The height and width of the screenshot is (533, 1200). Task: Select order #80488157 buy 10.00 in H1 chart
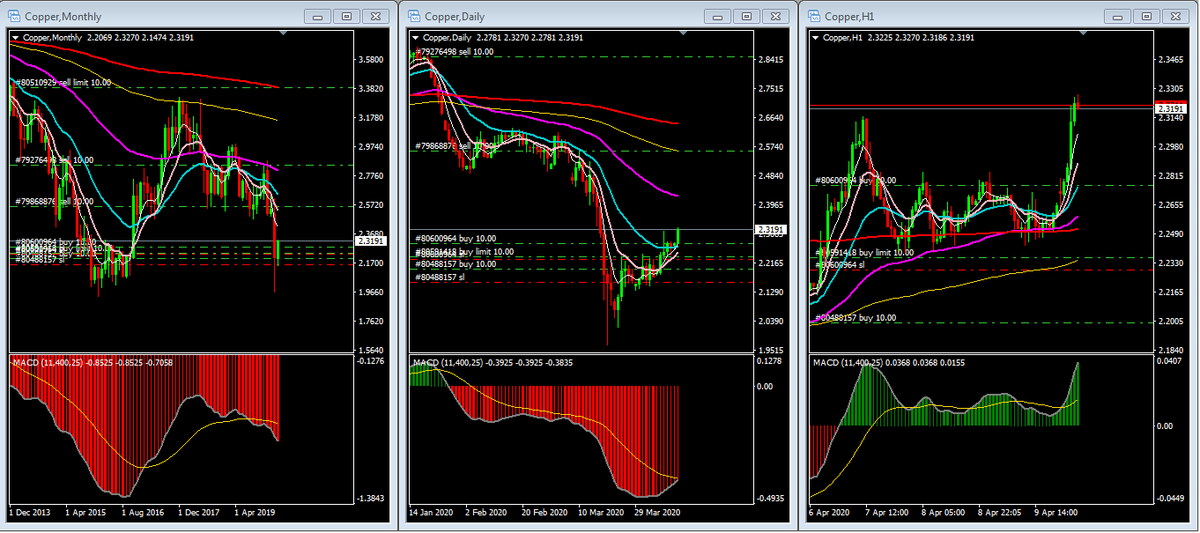click(857, 318)
